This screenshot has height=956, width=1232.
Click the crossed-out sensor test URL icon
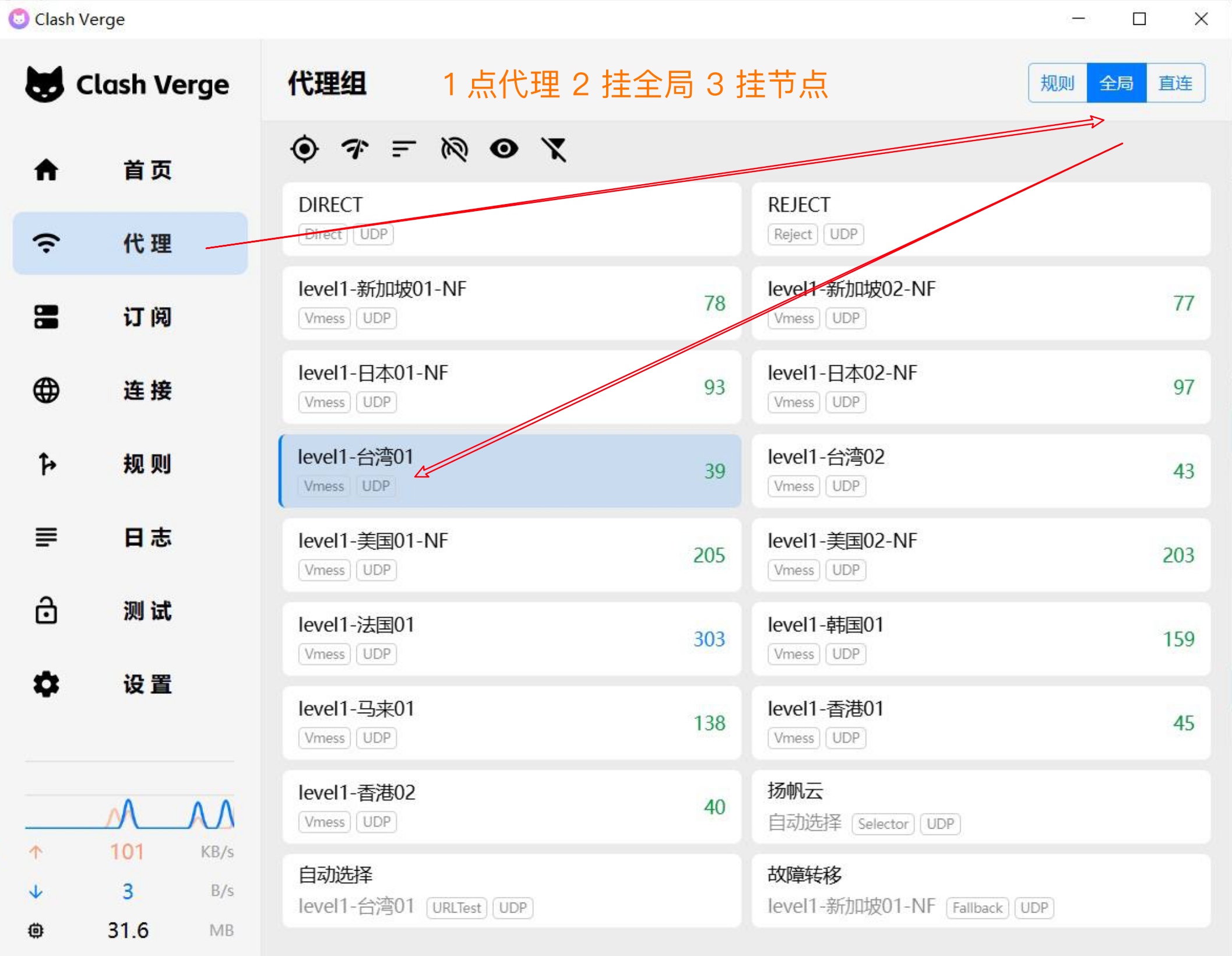(x=454, y=149)
